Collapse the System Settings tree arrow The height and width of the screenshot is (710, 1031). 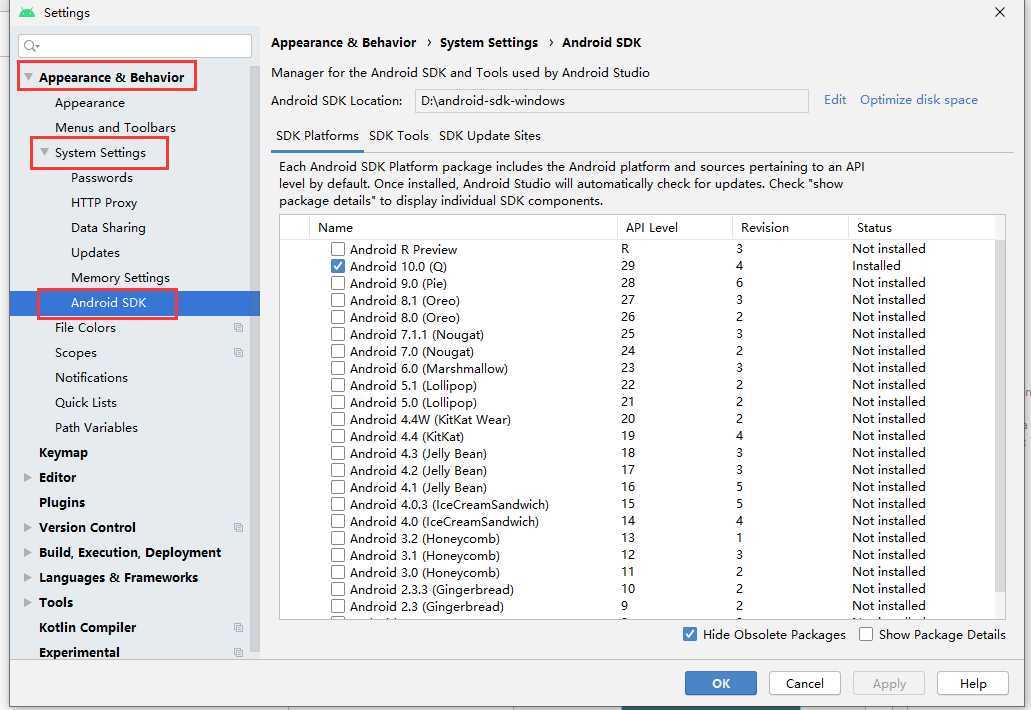pyautogui.click(x=45, y=152)
